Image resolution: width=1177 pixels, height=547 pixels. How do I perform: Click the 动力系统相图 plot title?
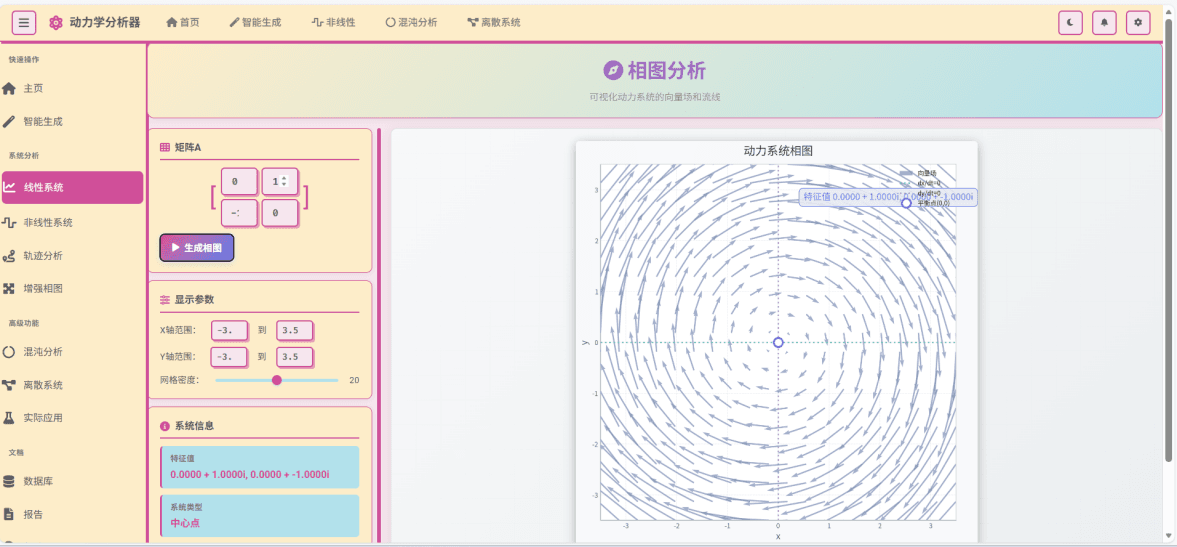pyautogui.click(x=778, y=151)
